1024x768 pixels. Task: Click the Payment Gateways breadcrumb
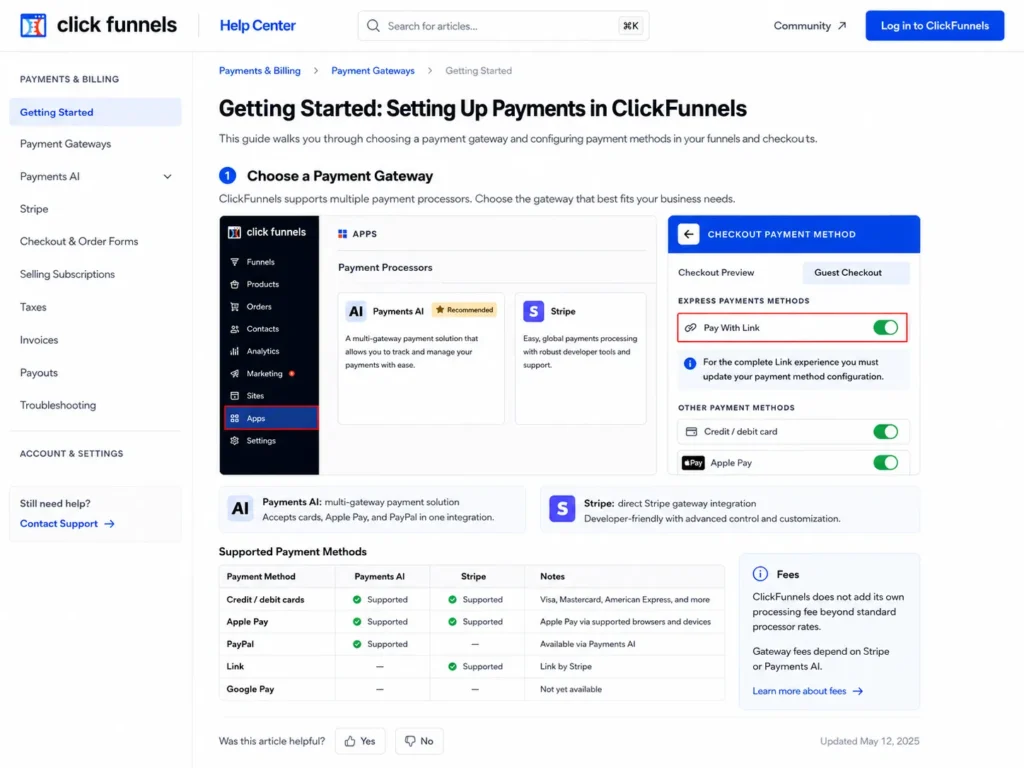point(372,71)
